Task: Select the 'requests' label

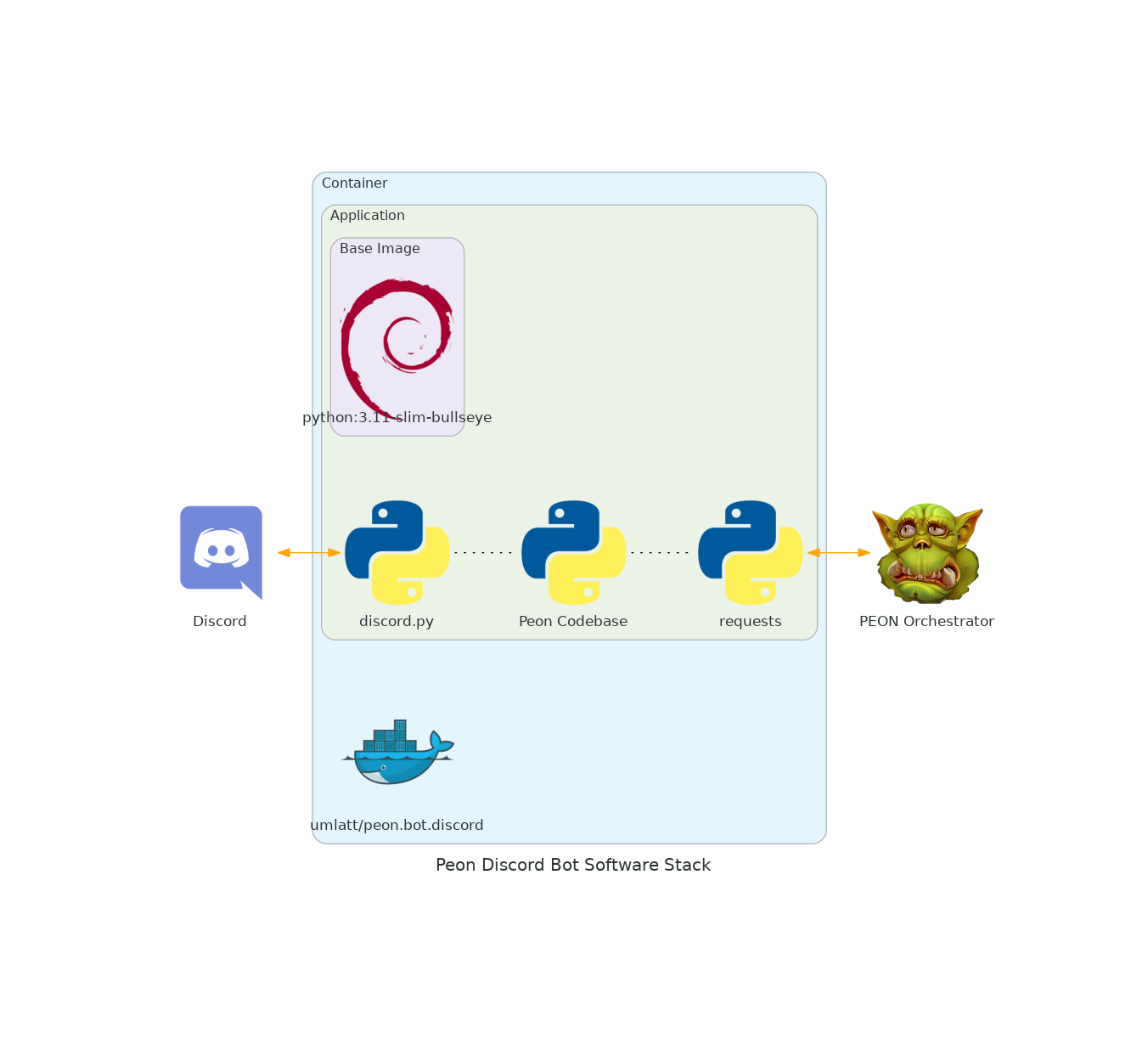Action: click(751, 621)
